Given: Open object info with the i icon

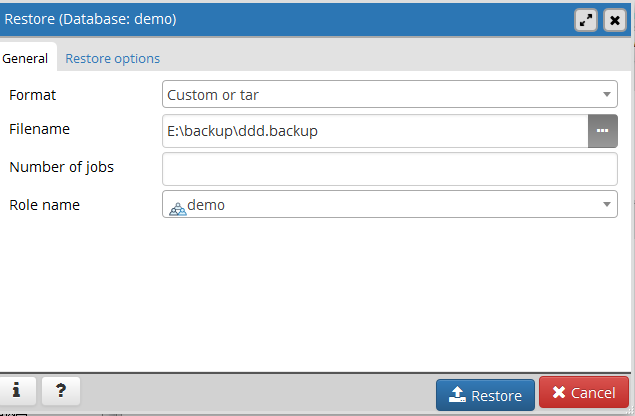Looking at the screenshot, I should [x=16, y=390].
